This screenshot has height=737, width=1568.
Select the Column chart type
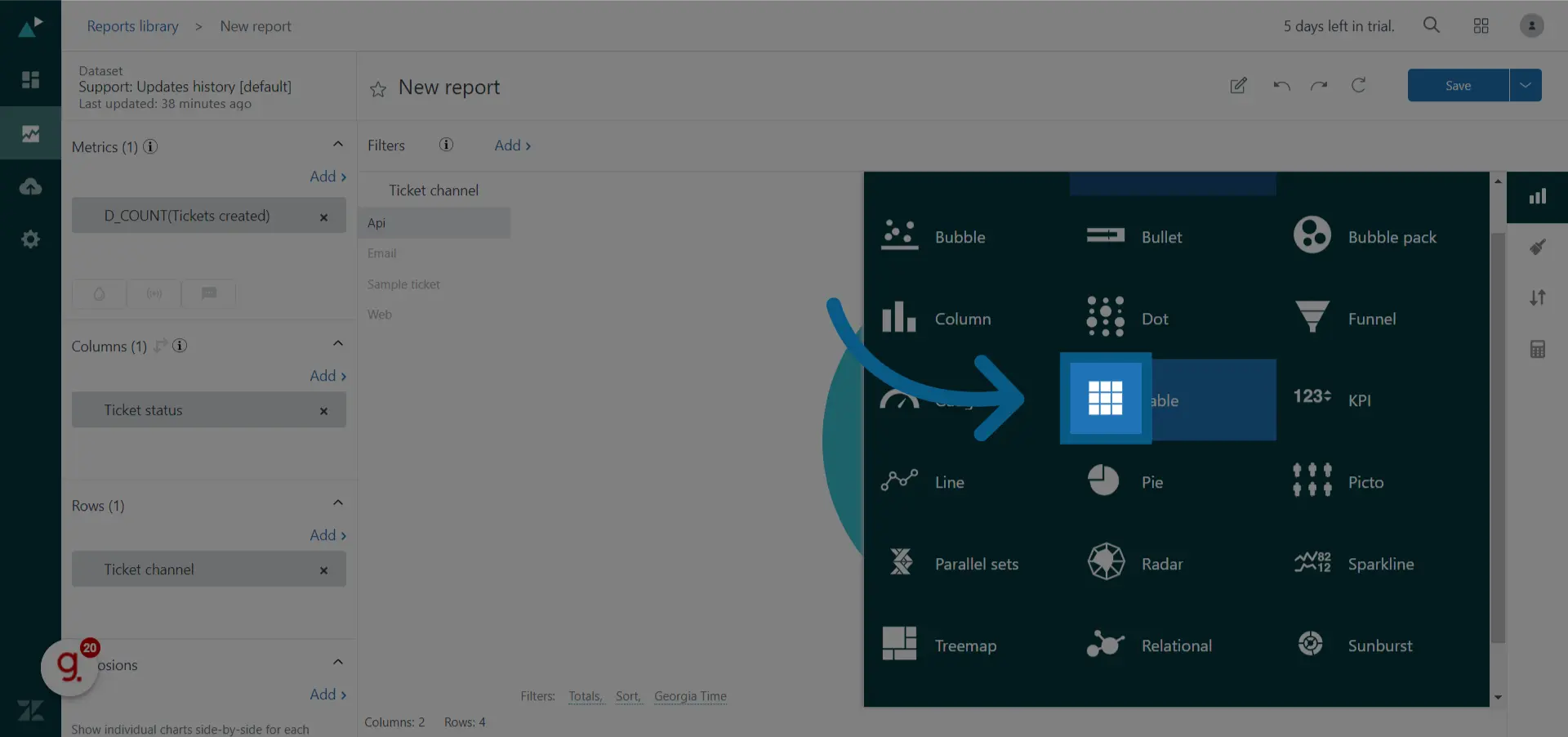[937, 319]
